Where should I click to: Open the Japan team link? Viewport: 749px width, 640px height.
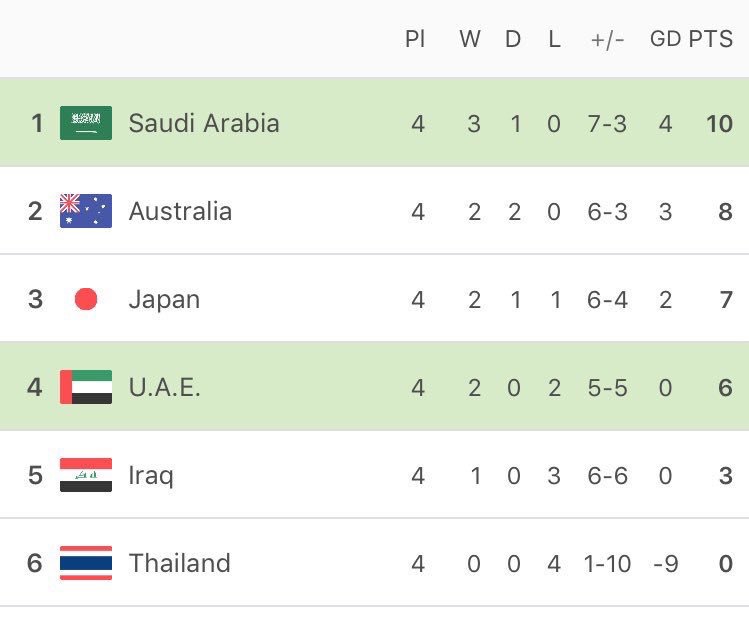pos(164,300)
